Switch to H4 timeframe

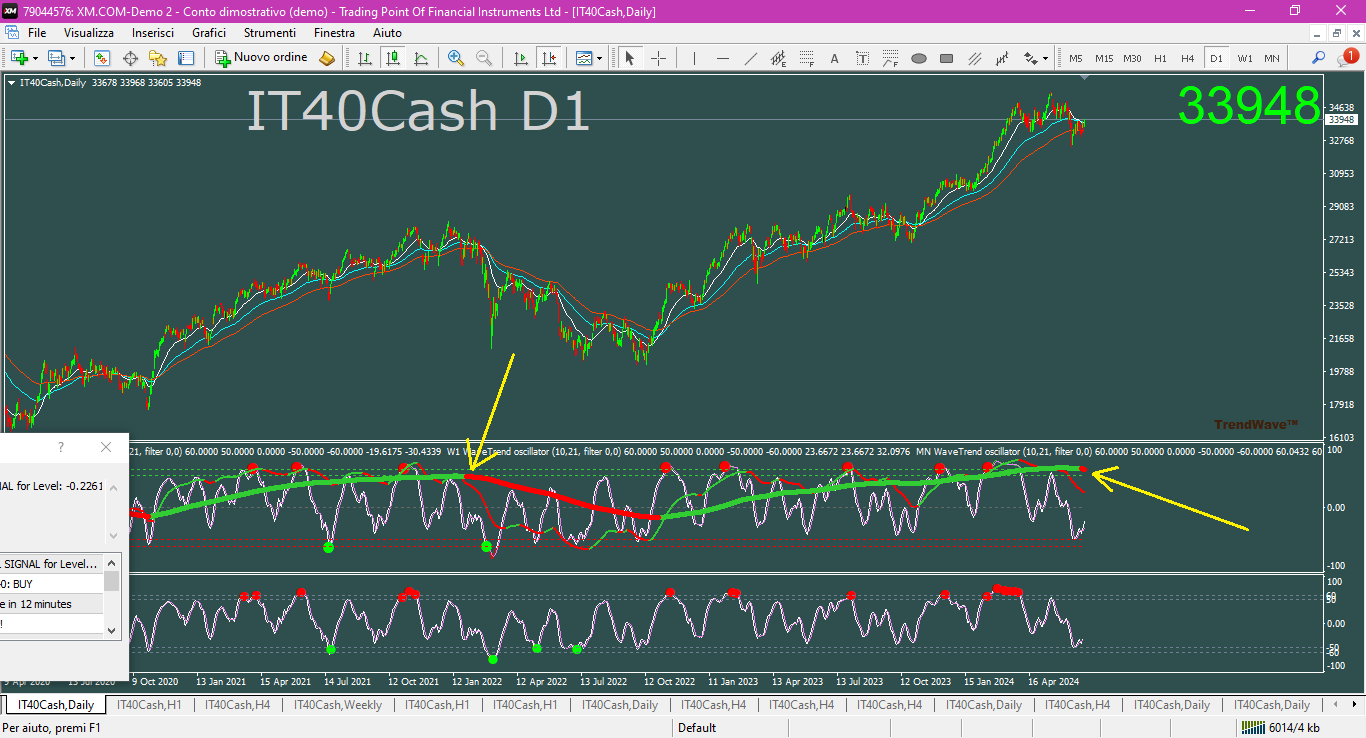[x=1188, y=58]
